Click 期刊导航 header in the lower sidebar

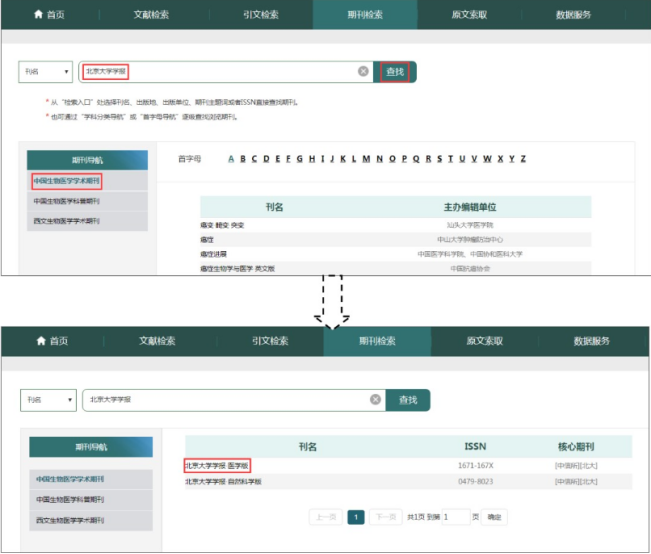(x=91, y=447)
